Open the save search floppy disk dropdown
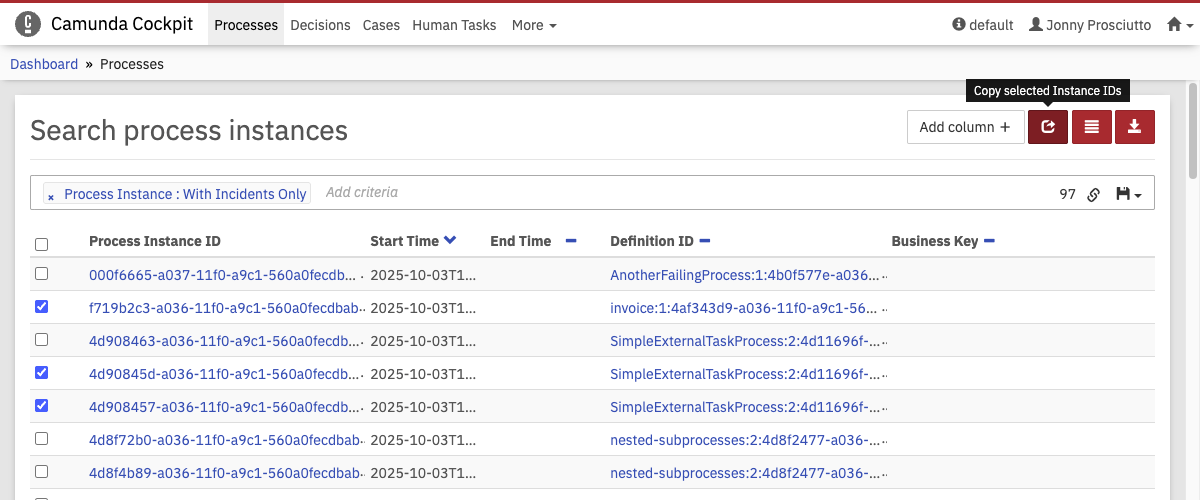Image resolution: width=1200 pixels, height=500 pixels. [x=1127, y=194]
